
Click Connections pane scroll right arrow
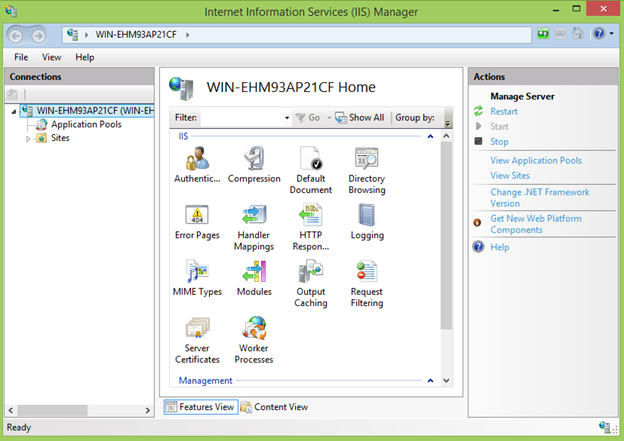tap(148, 410)
